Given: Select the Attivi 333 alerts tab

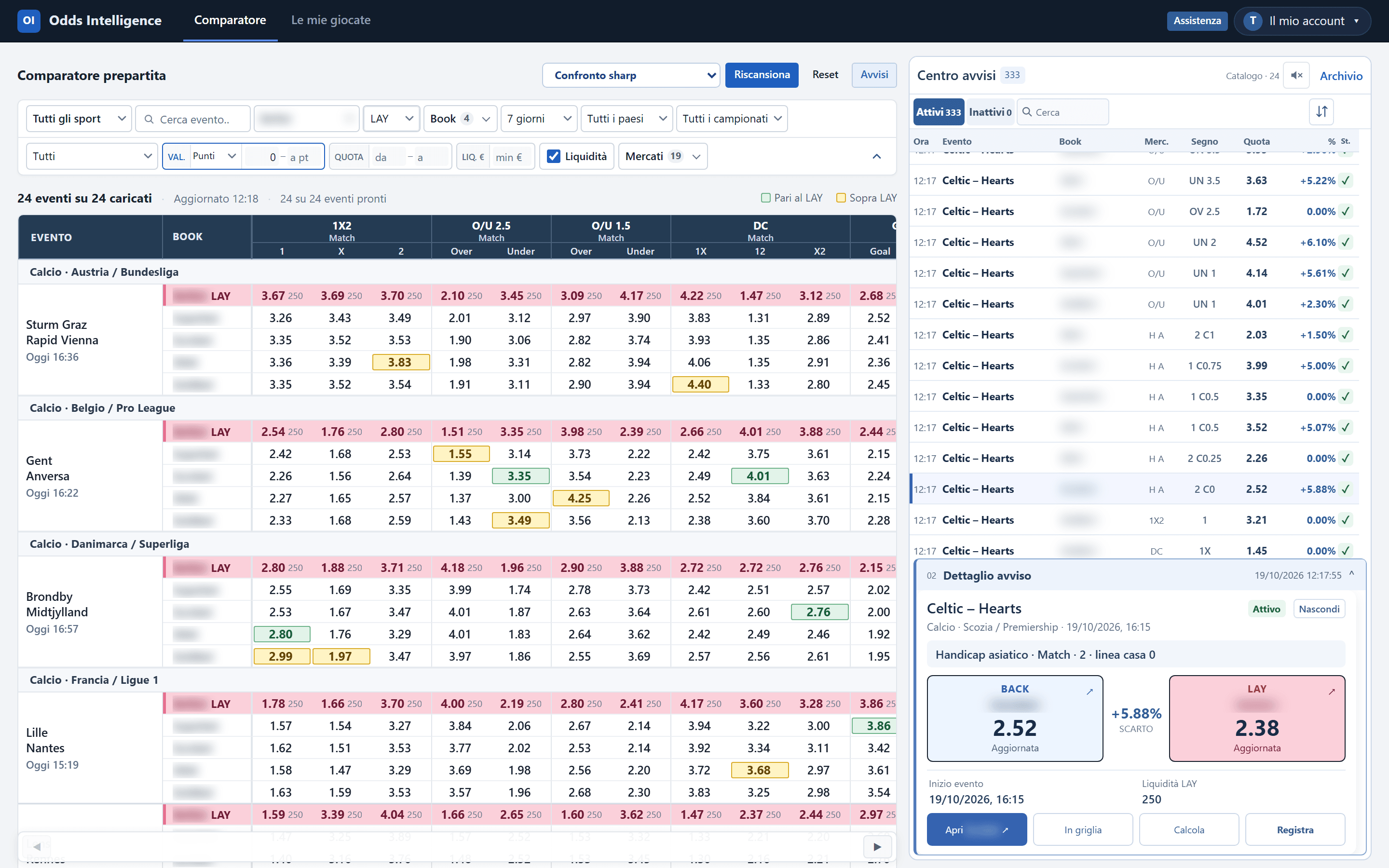Looking at the screenshot, I should [939, 112].
